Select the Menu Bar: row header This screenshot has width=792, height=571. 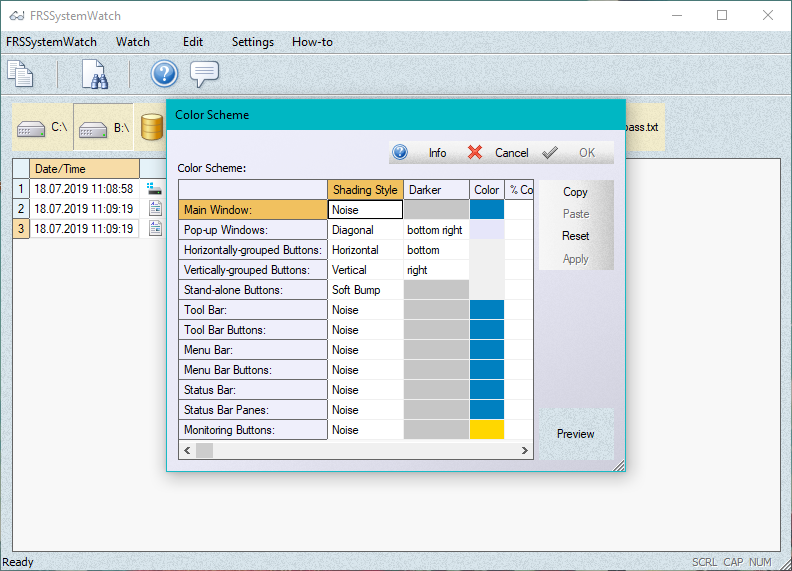coord(253,350)
